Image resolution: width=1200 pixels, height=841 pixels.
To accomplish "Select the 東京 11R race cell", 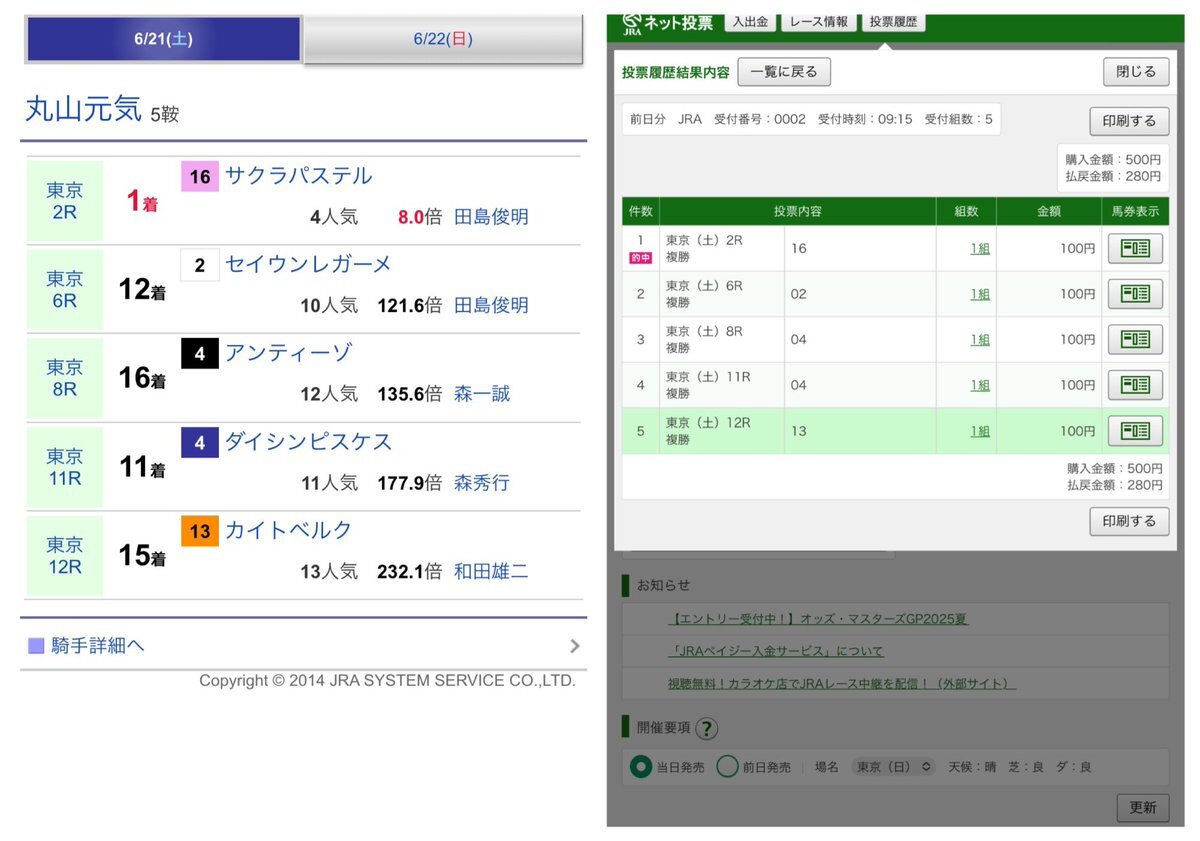I will coord(65,467).
